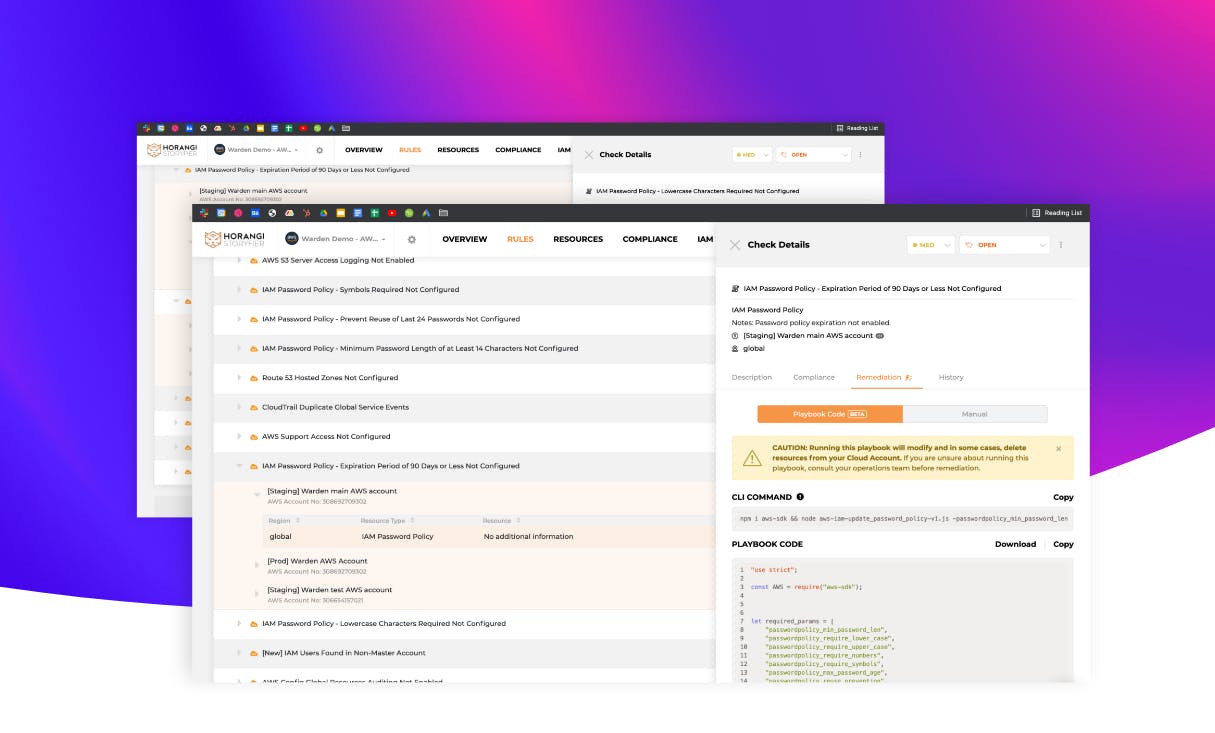
Task: Switch to the Compliance tab in Check Details
Action: [814, 377]
